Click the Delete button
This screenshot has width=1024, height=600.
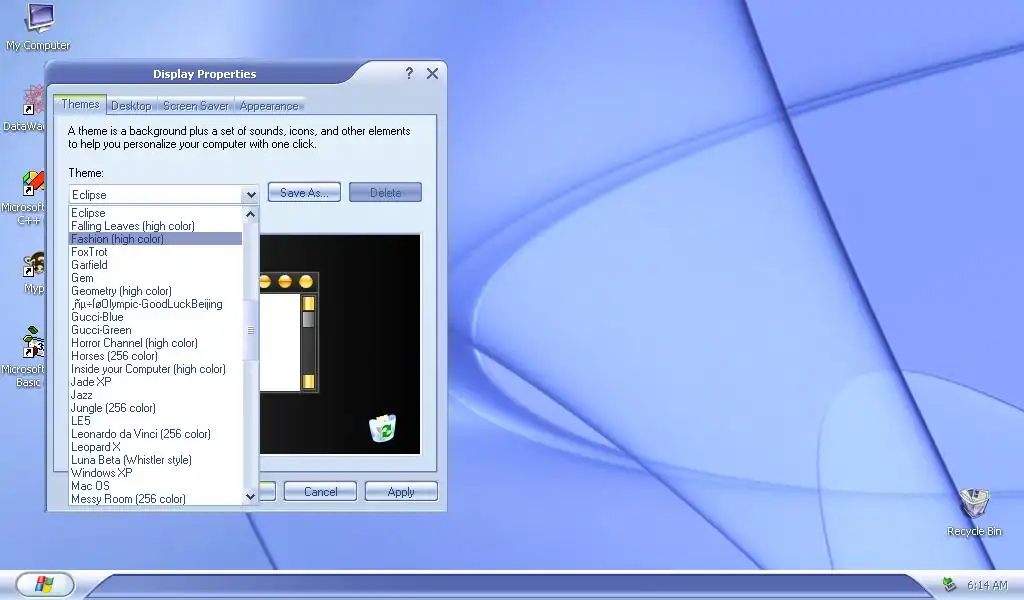(x=385, y=193)
